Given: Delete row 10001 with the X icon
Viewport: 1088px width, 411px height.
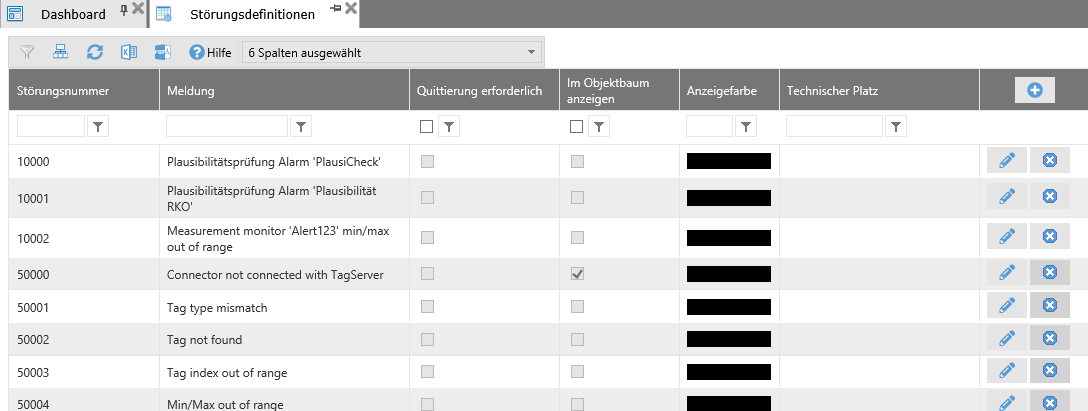Looking at the screenshot, I should pos(1049,198).
